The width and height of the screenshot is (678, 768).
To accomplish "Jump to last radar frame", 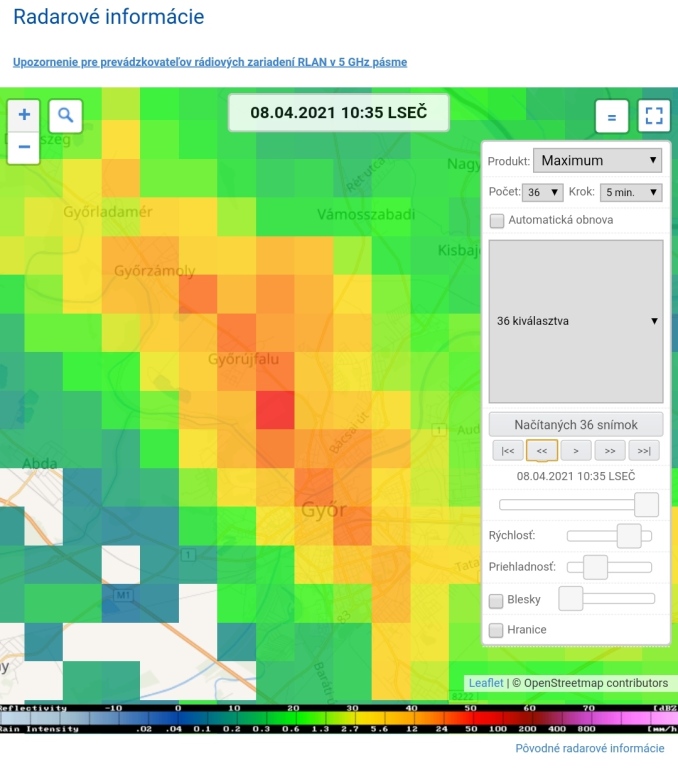I will point(644,450).
